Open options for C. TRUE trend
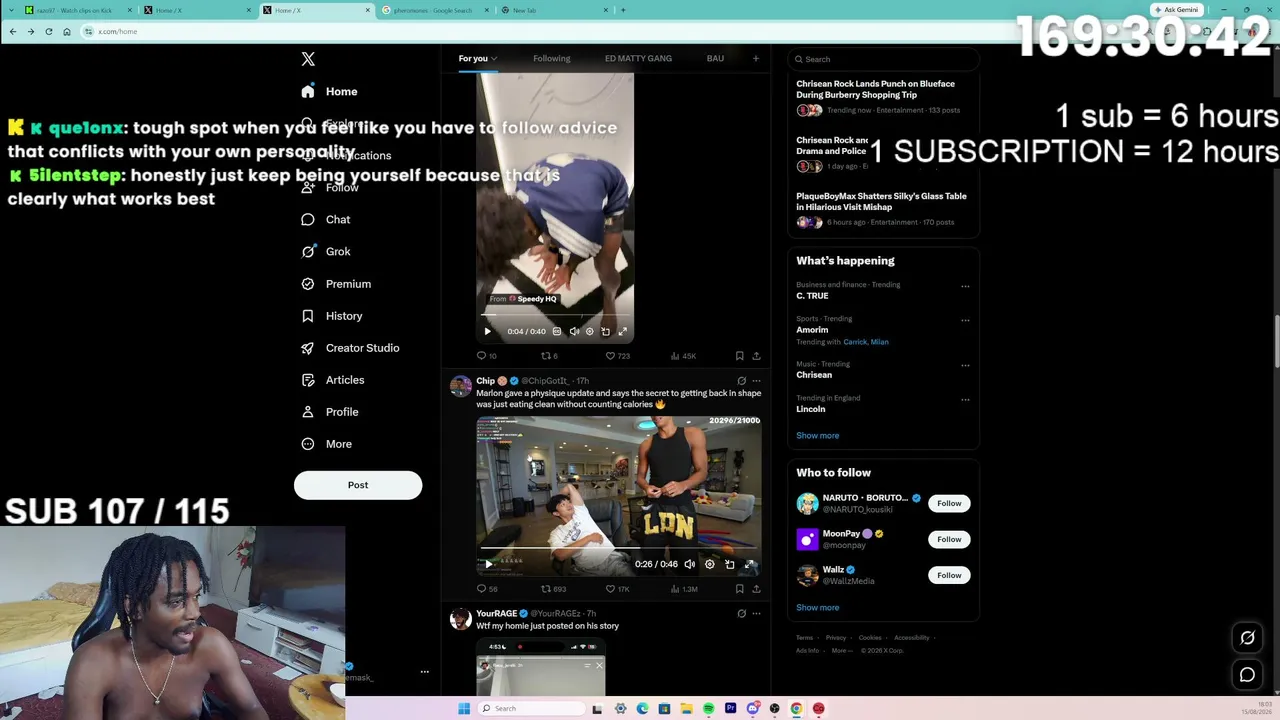Screen dimensions: 1280x720 (x=965, y=287)
